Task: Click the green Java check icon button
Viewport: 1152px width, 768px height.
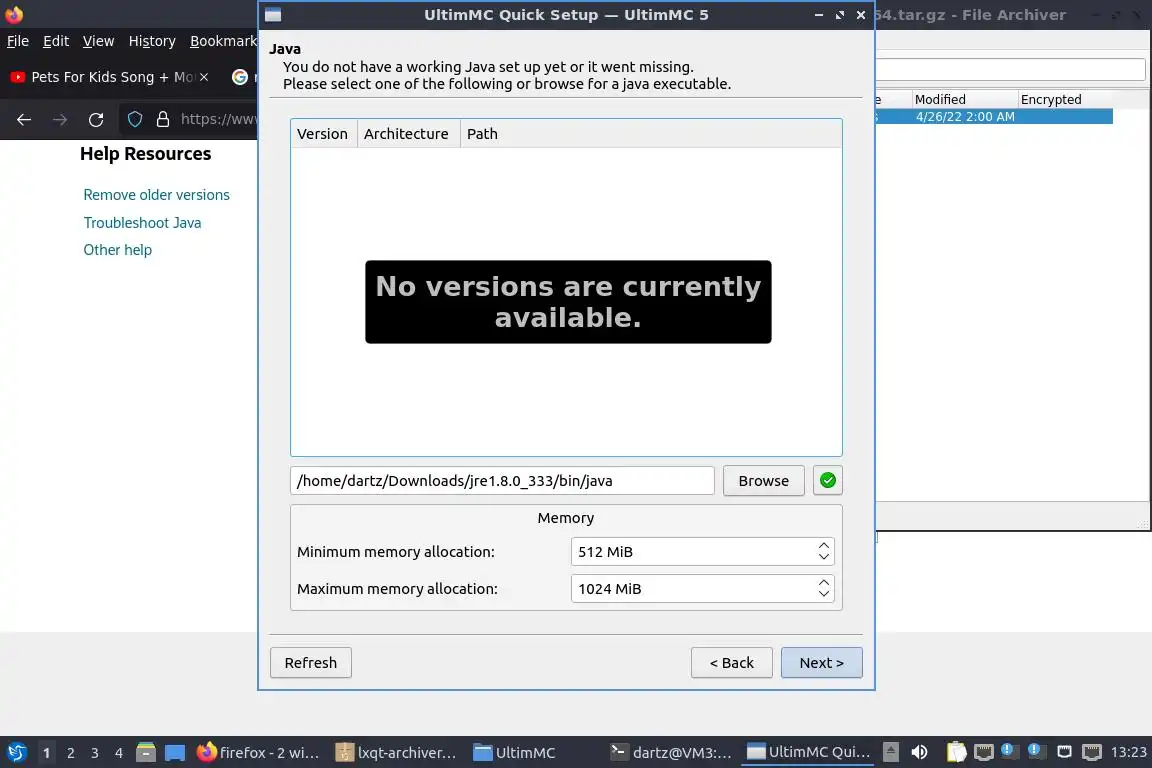Action: point(827,481)
